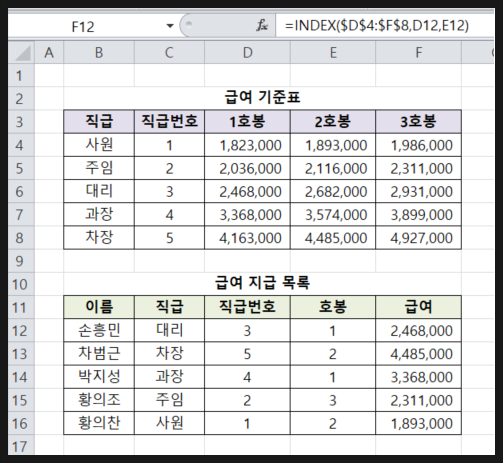Select row 17 header

21,445
